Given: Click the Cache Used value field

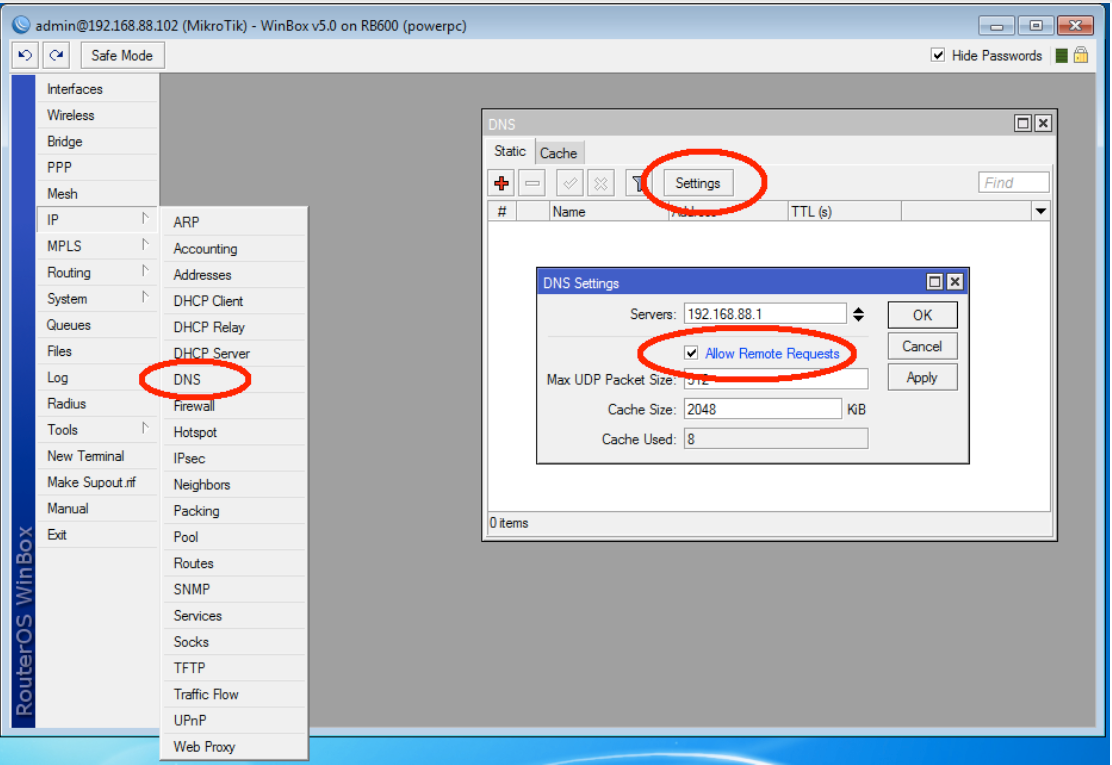Looking at the screenshot, I should 776,439.
